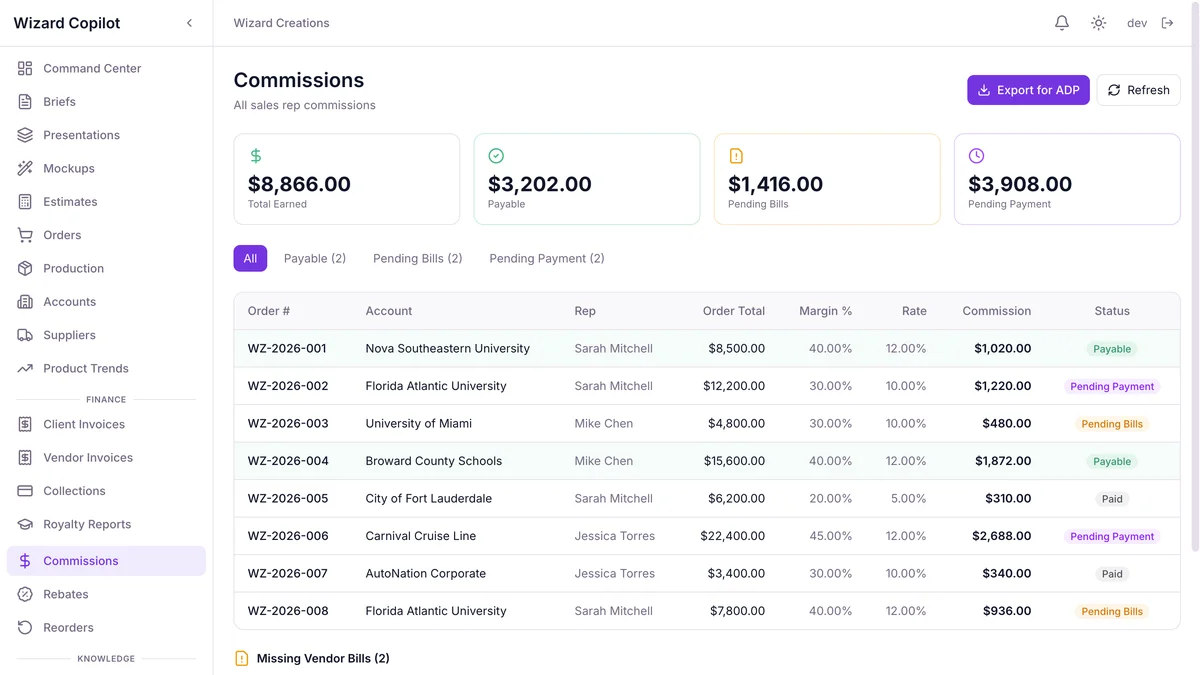
Task: Log out using the exit icon
Action: coord(1167,23)
